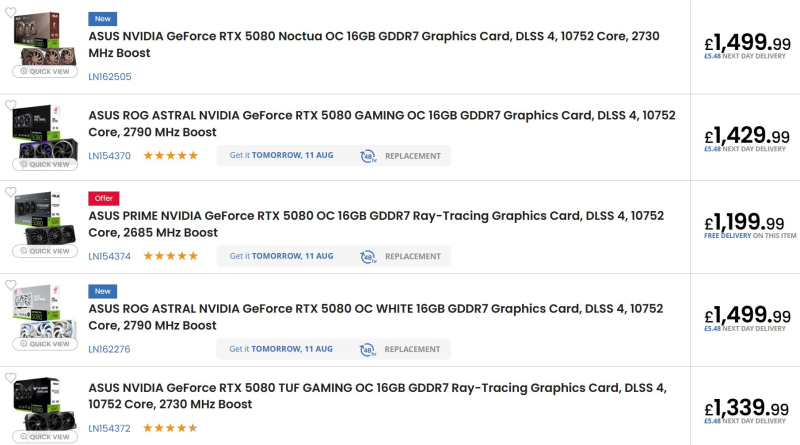Click star rating of ASUS TUF GAMING OC
The image size is (800, 445).
click(x=170, y=428)
